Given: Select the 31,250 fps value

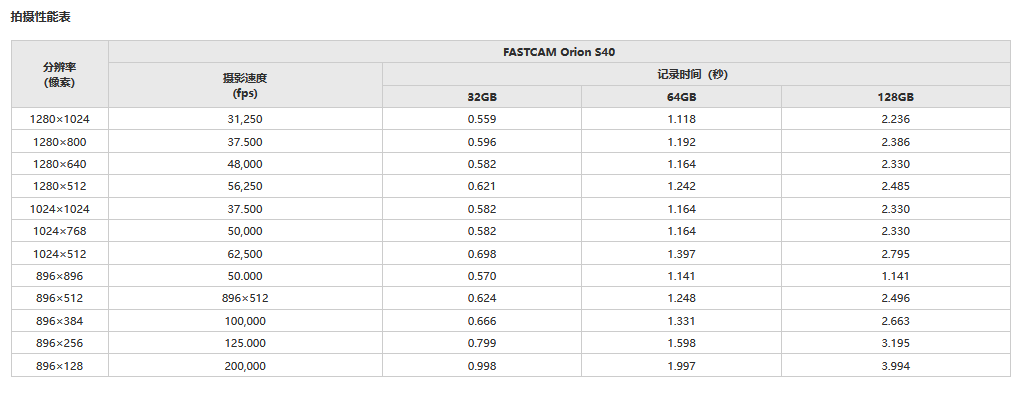Looking at the screenshot, I should point(245,119).
